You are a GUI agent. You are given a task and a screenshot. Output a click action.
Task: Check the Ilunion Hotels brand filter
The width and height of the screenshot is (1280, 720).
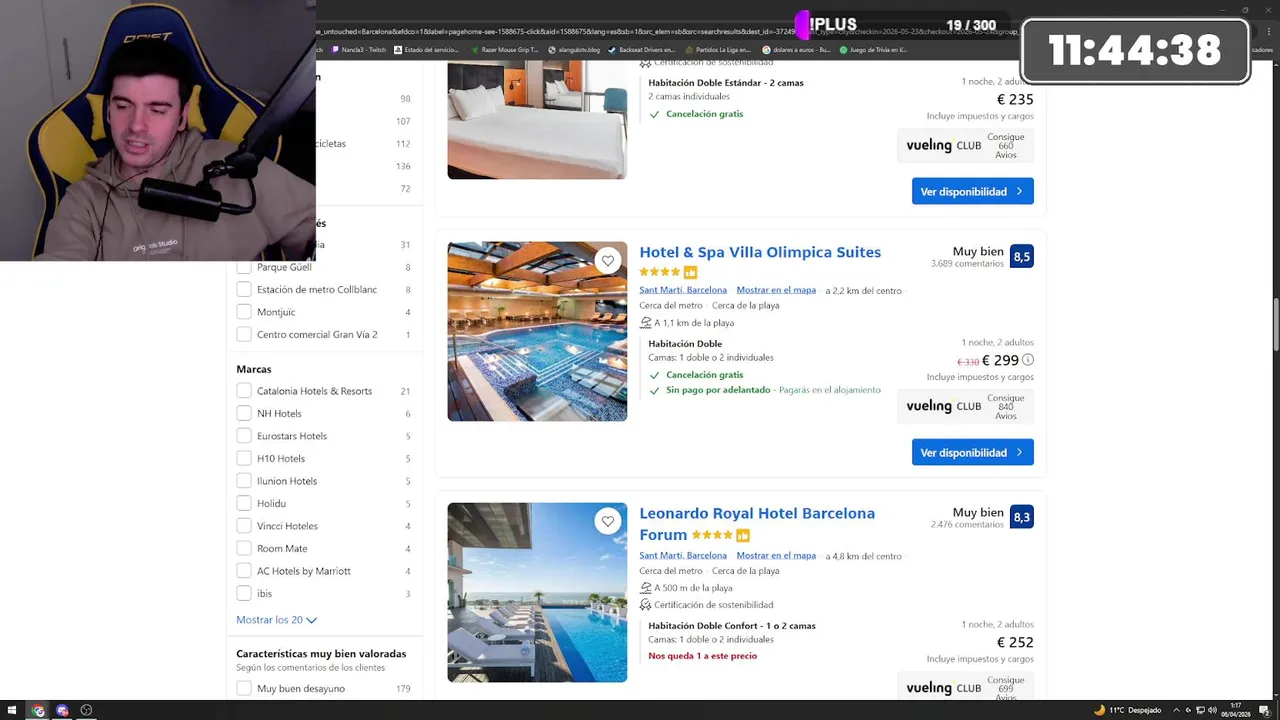tap(244, 481)
